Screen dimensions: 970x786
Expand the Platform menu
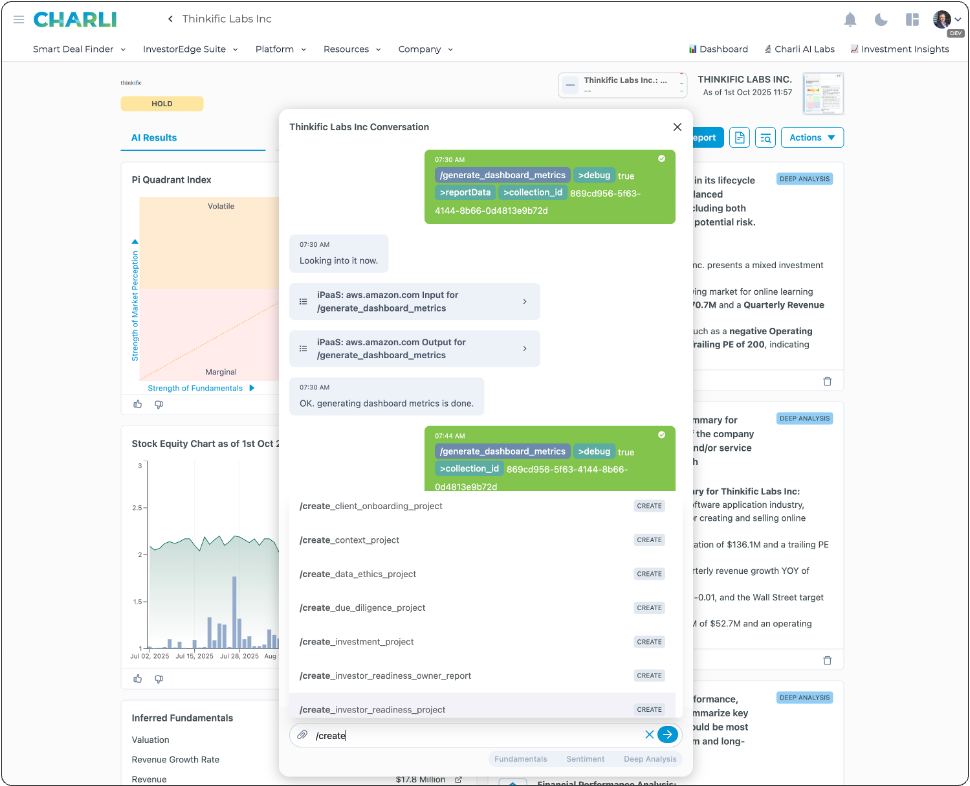point(281,49)
